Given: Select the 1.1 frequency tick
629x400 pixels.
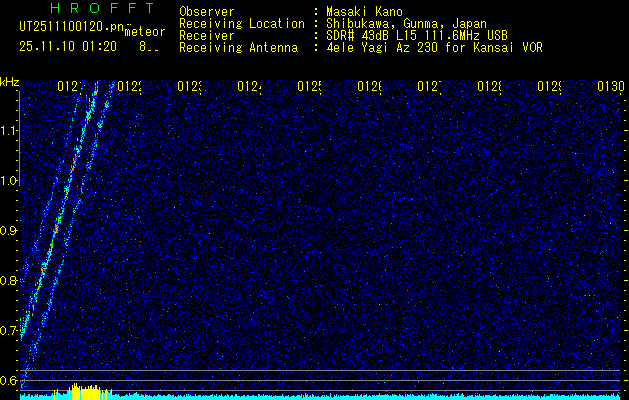Looking at the screenshot, I should pyautogui.click(x=9, y=131).
